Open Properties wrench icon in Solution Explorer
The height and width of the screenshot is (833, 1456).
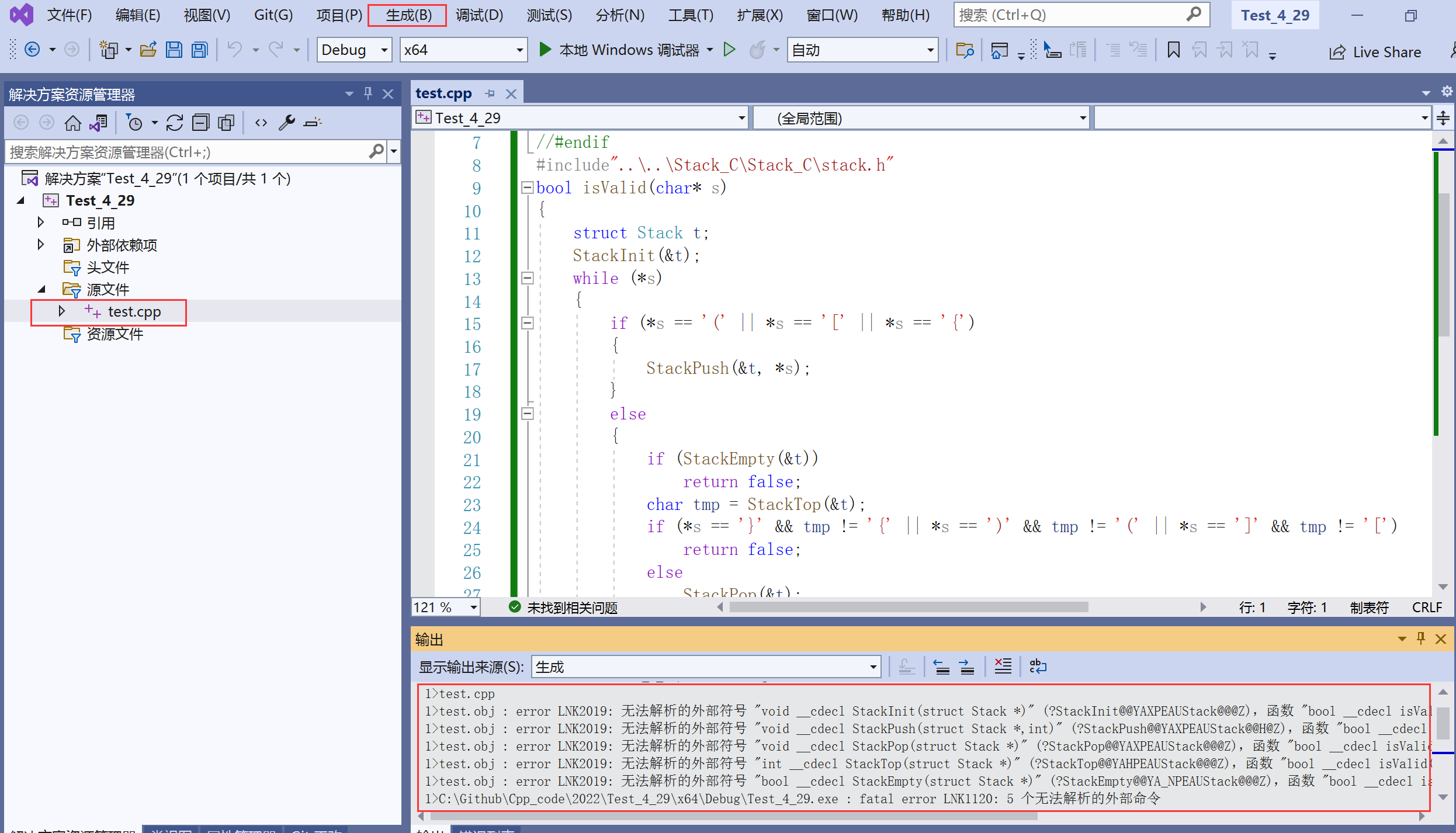coord(286,123)
